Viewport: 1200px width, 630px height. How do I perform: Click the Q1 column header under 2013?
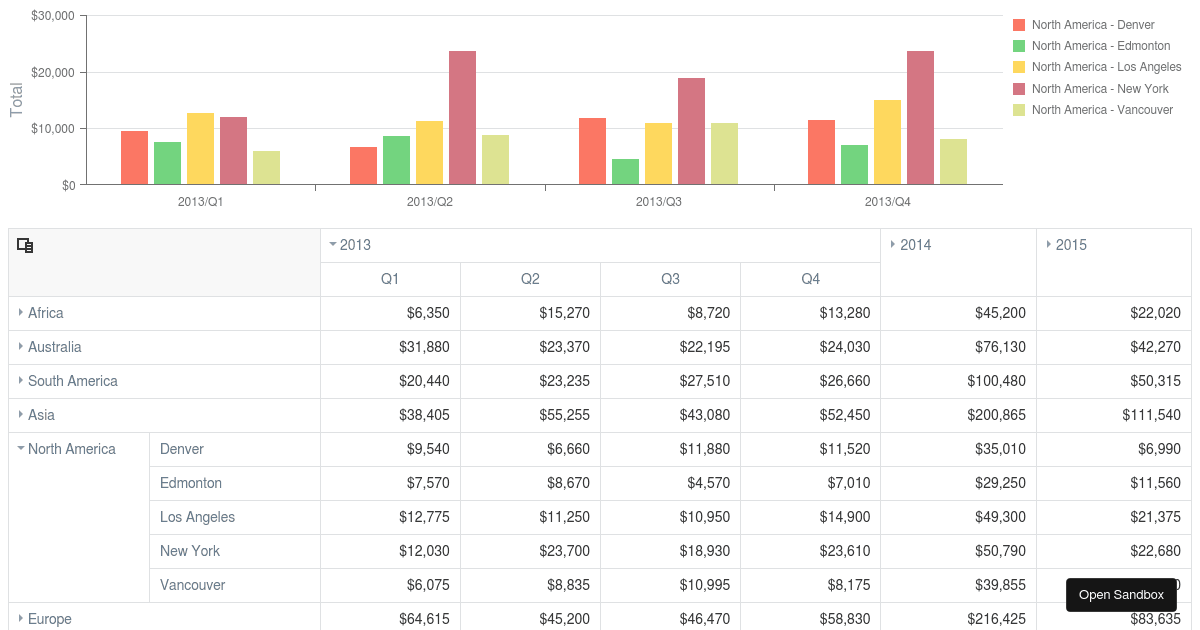[x=390, y=279]
